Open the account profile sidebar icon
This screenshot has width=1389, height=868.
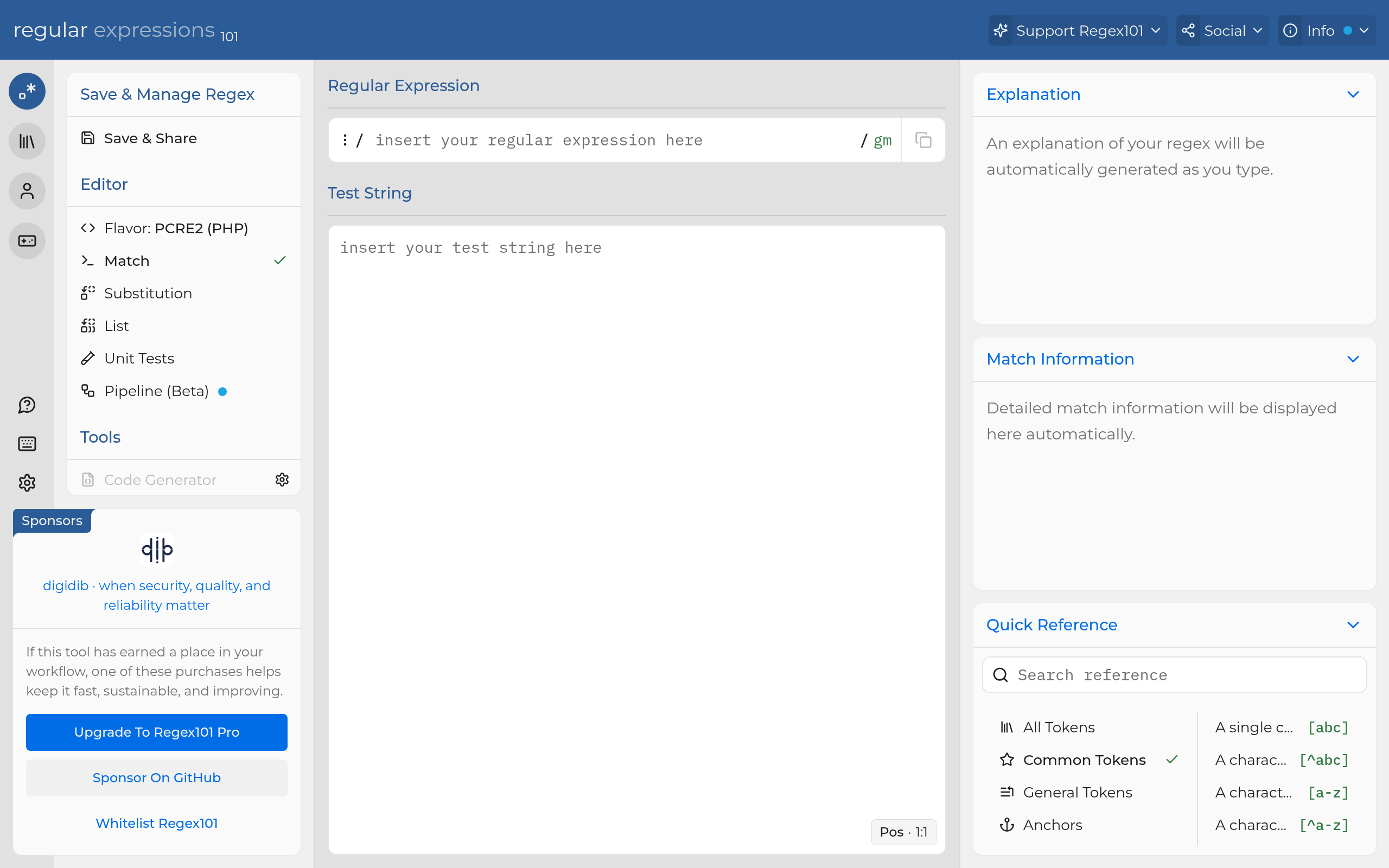[27, 191]
